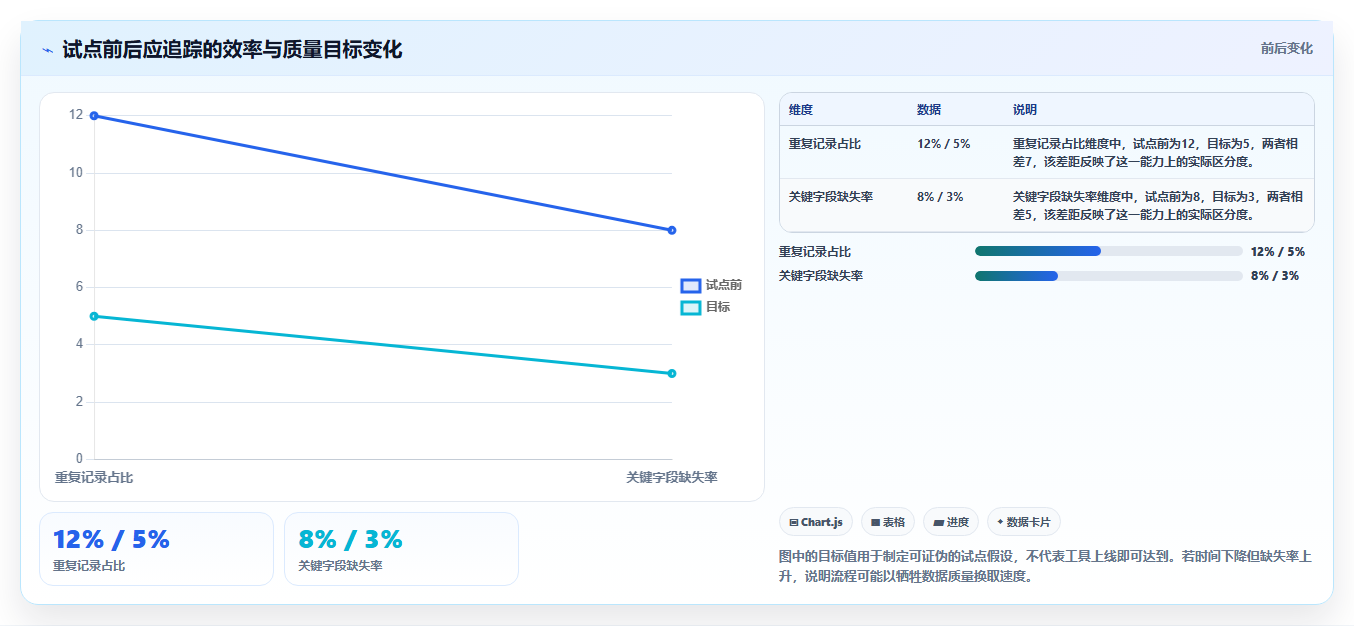Toggle the 试点前 legend entry

point(711,285)
